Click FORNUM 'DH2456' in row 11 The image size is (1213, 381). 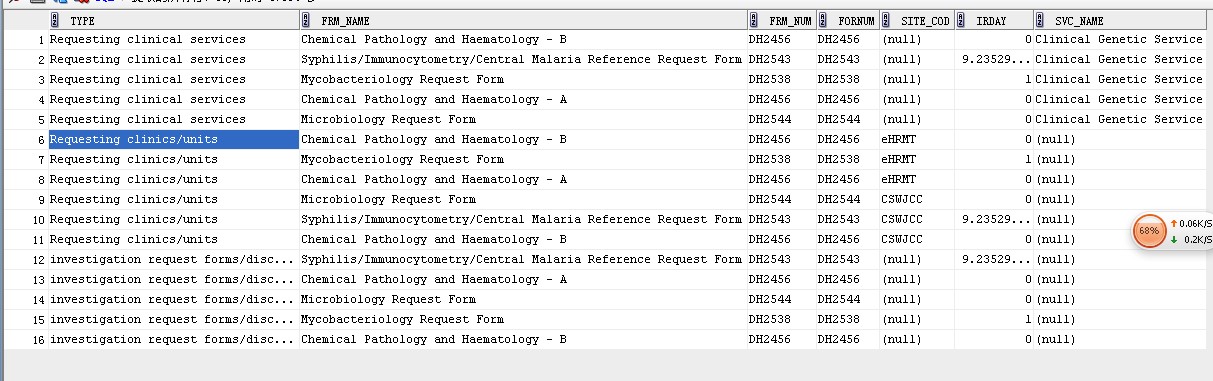[x=839, y=240]
